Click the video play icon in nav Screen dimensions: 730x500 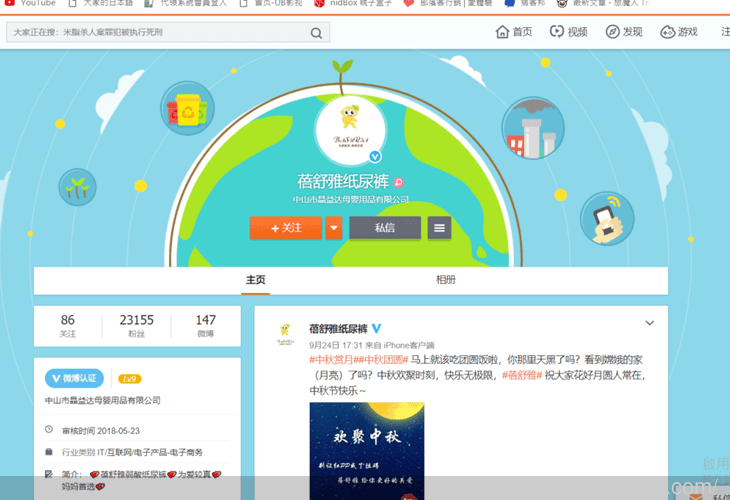[557, 32]
